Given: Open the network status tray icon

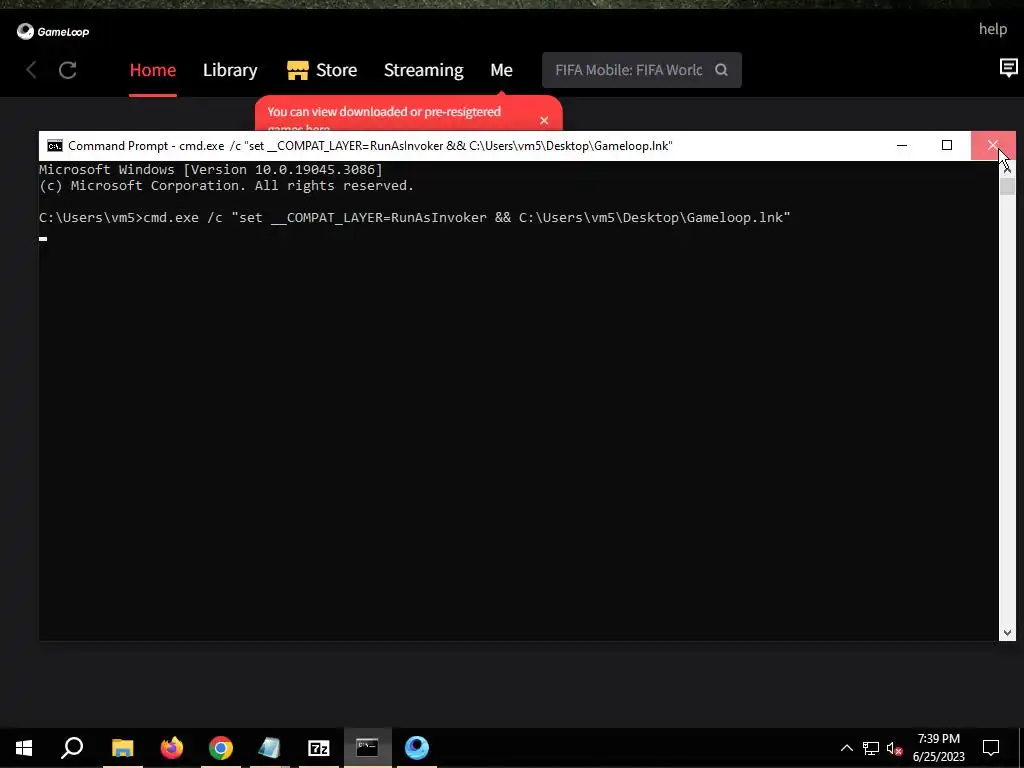Looking at the screenshot, I should (871, 748).
